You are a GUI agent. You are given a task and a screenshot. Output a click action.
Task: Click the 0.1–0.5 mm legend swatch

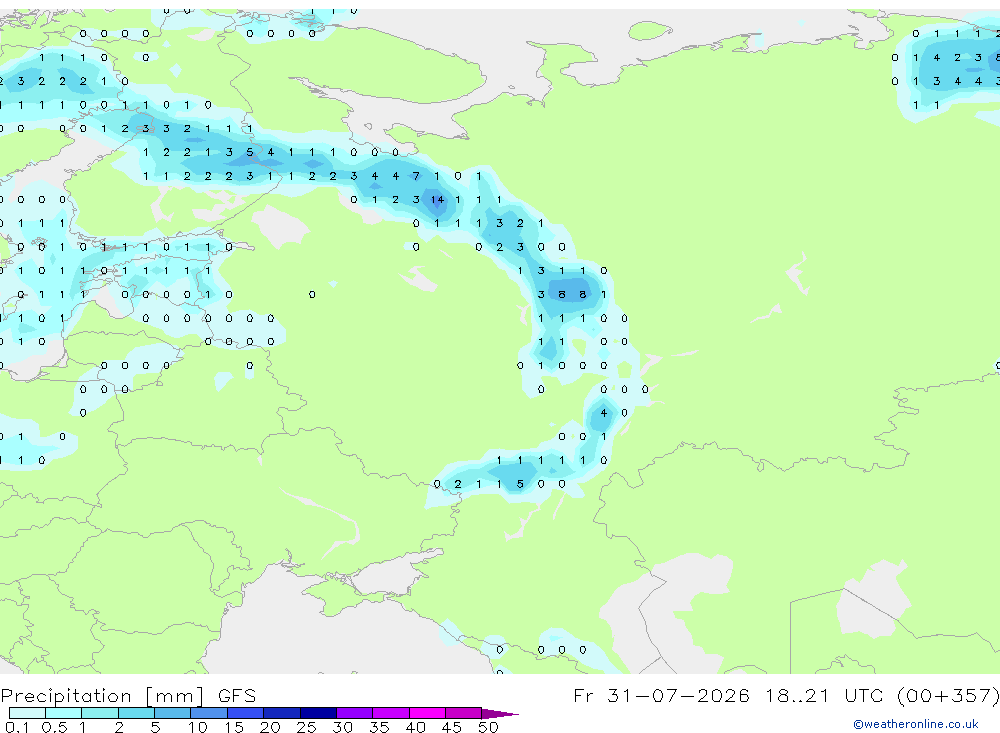click(27, 713)
